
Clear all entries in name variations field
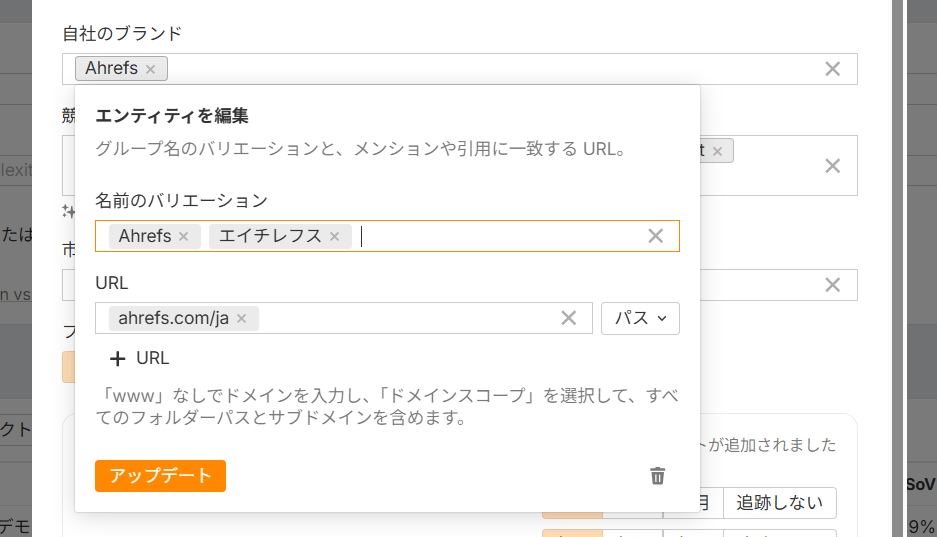pyautogui.click(x=656, y=236)
